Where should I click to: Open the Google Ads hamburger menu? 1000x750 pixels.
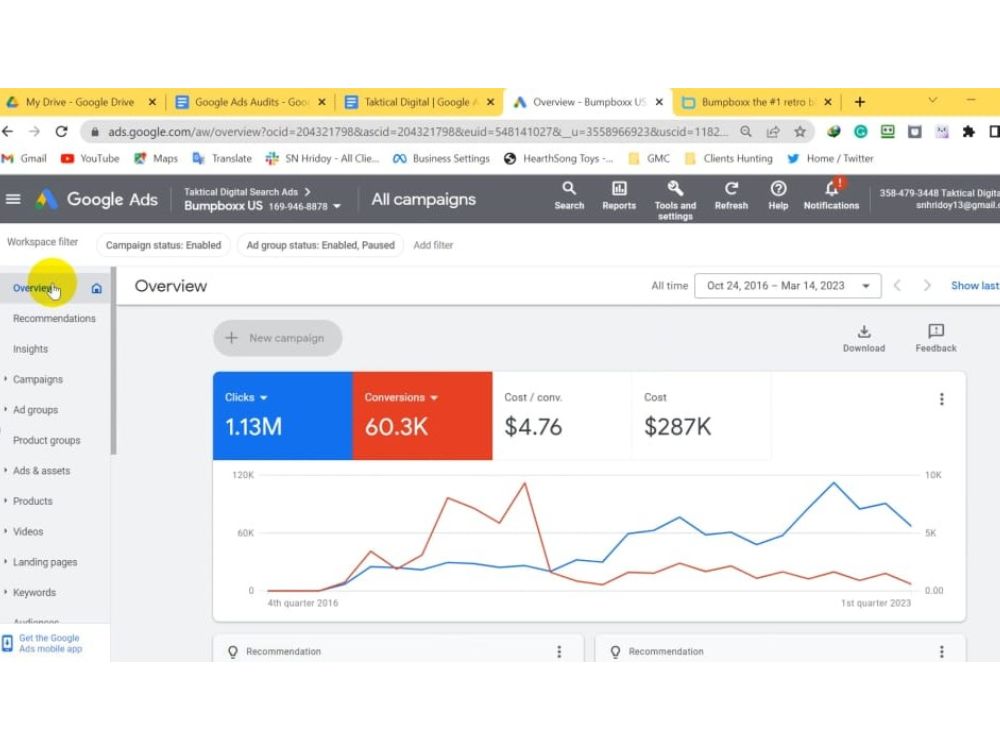click(13, 199)
